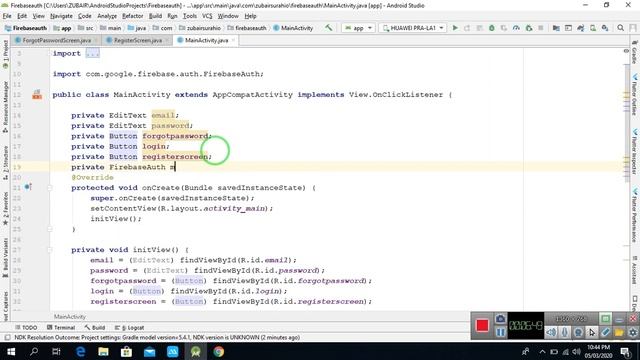Open the Project side panel
This screenshot has width=640, height=360.
point(5,54)
